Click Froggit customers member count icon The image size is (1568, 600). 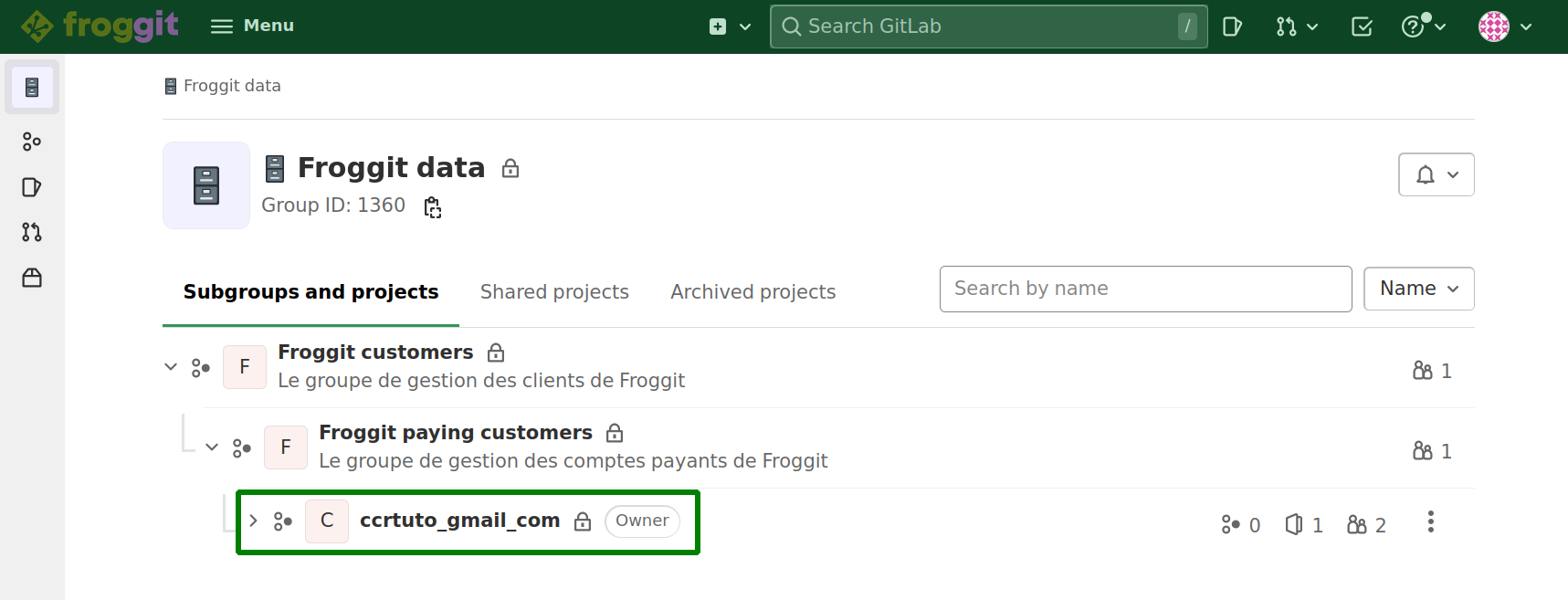click(1423, 371)
